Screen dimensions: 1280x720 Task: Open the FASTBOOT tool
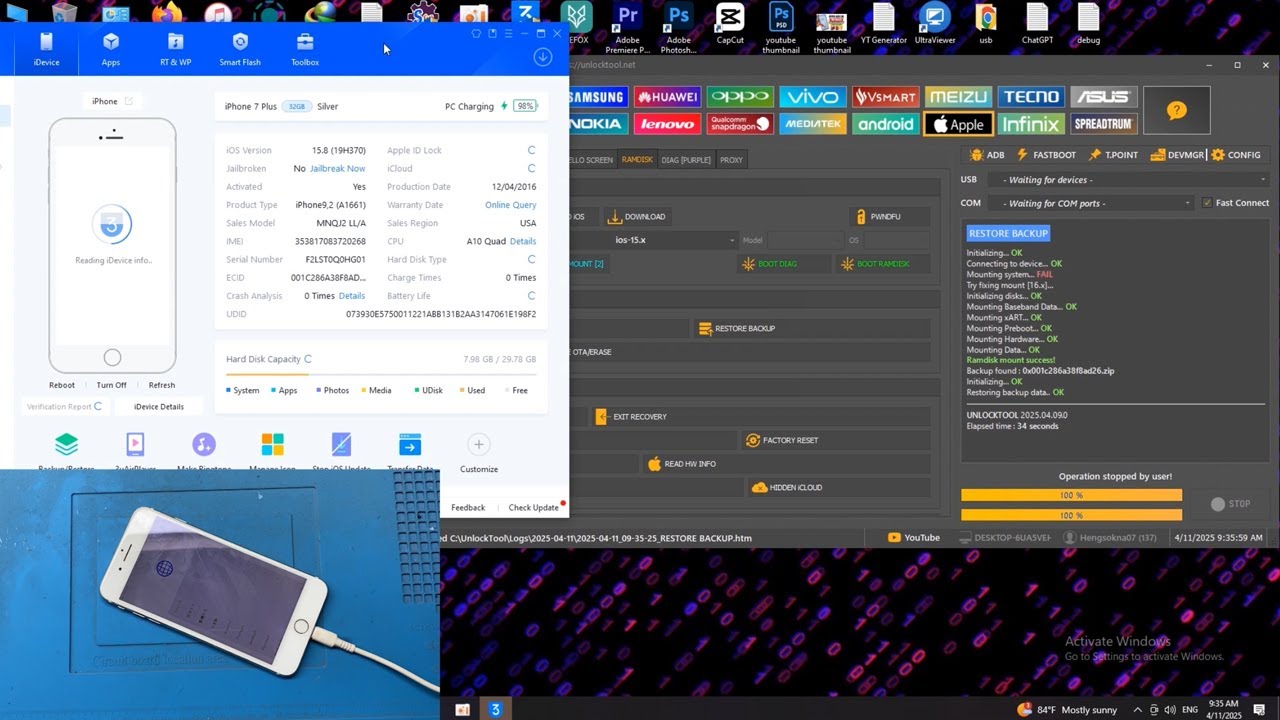coord(1046,155)
